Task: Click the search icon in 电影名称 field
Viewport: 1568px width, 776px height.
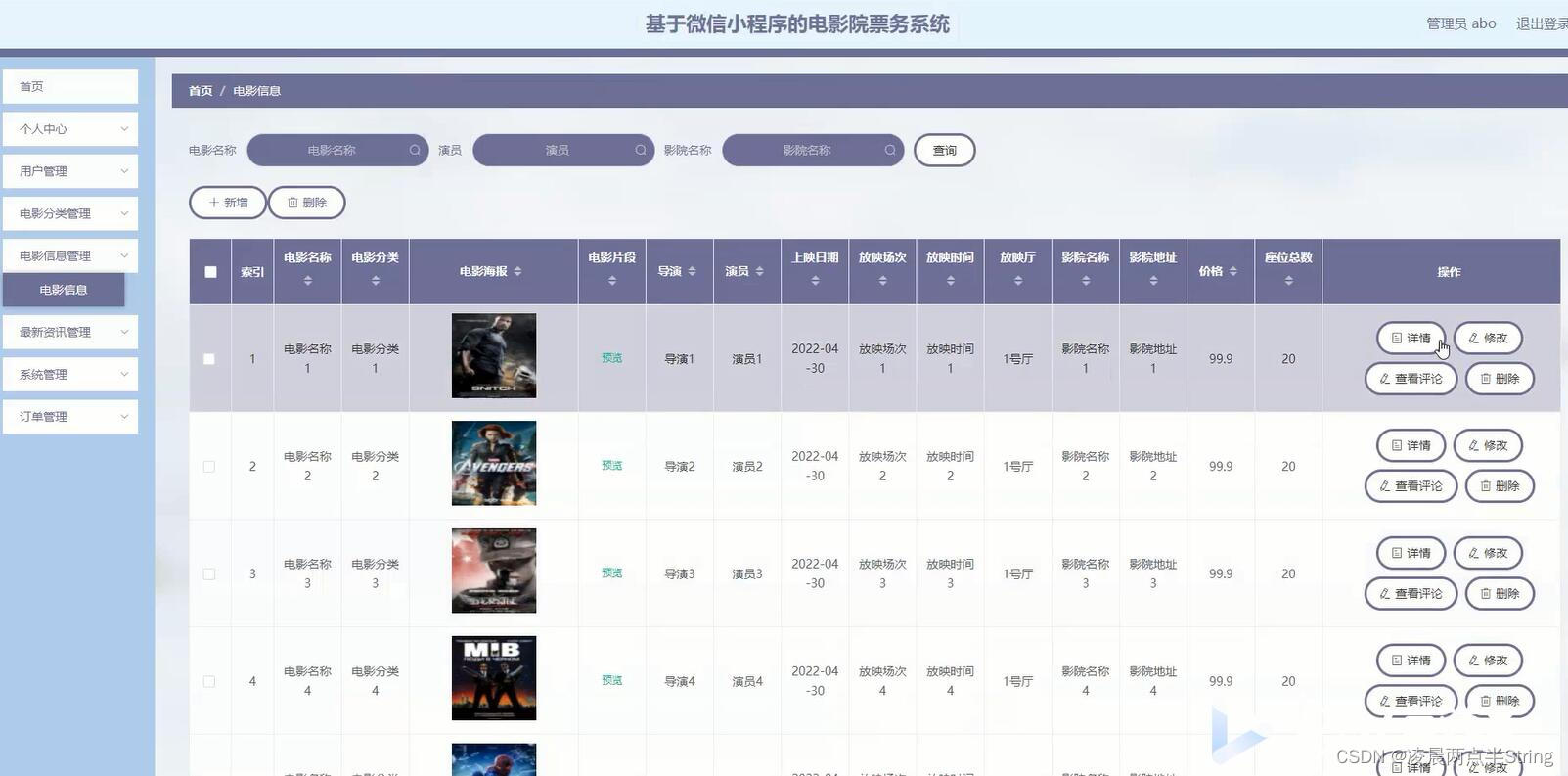Action: point(415,150)
